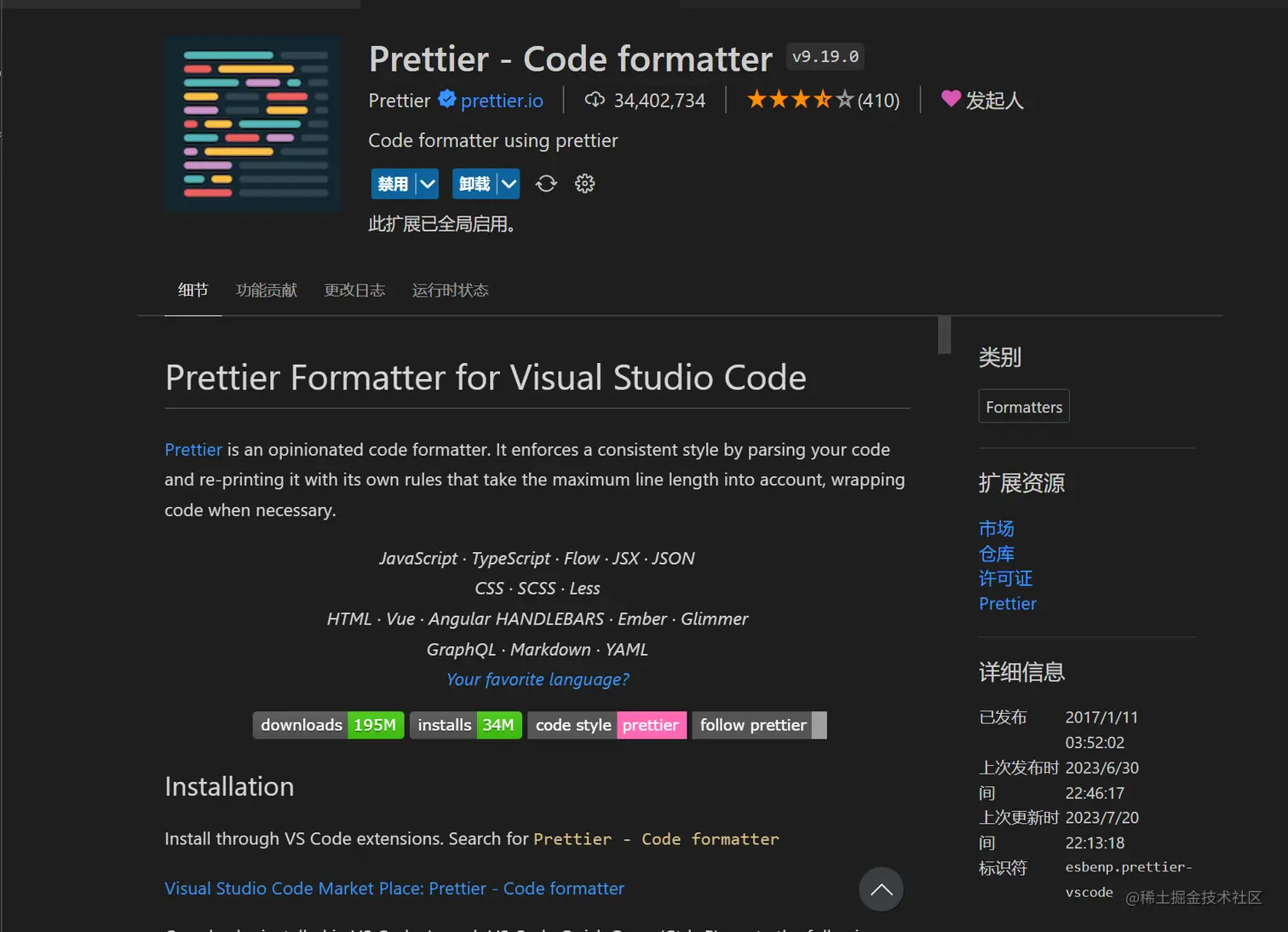Click the sync/refresh icon next to 卸载

coord(546,184)
